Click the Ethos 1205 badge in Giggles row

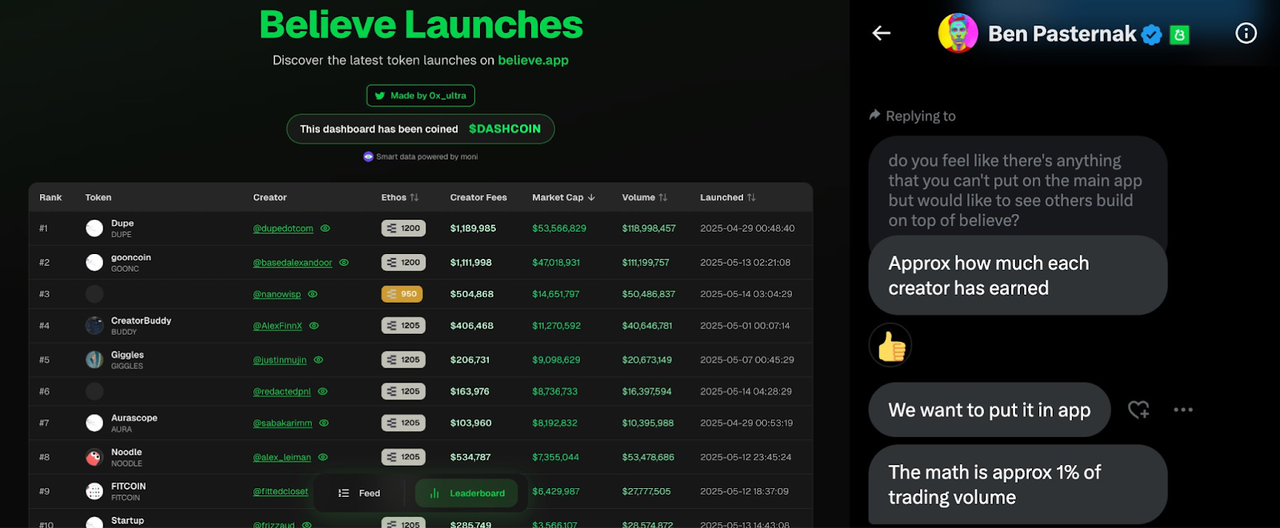click(403, 359)
